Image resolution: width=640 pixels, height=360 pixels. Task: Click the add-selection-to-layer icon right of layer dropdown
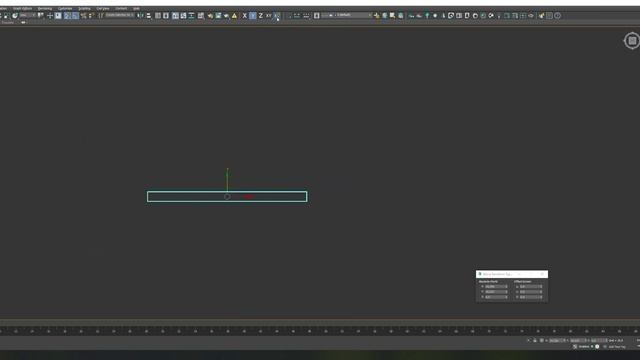(x=376, y=16)
